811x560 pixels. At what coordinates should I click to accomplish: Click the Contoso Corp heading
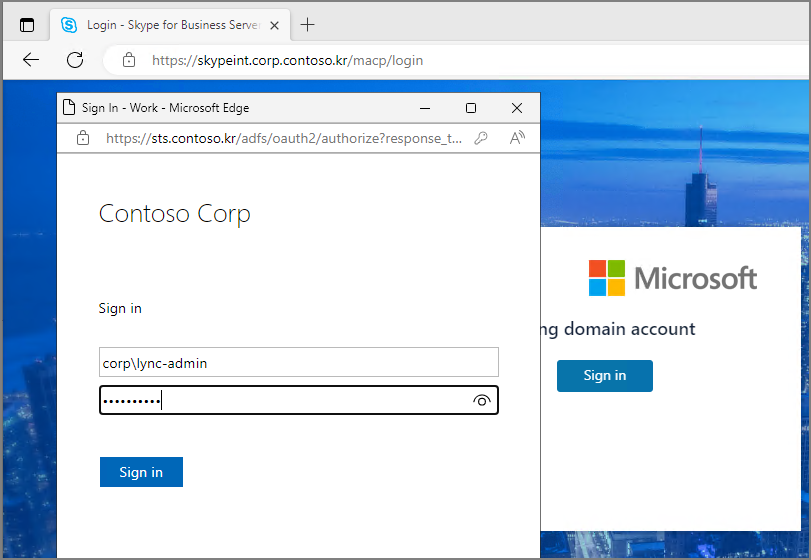[175, 214]
